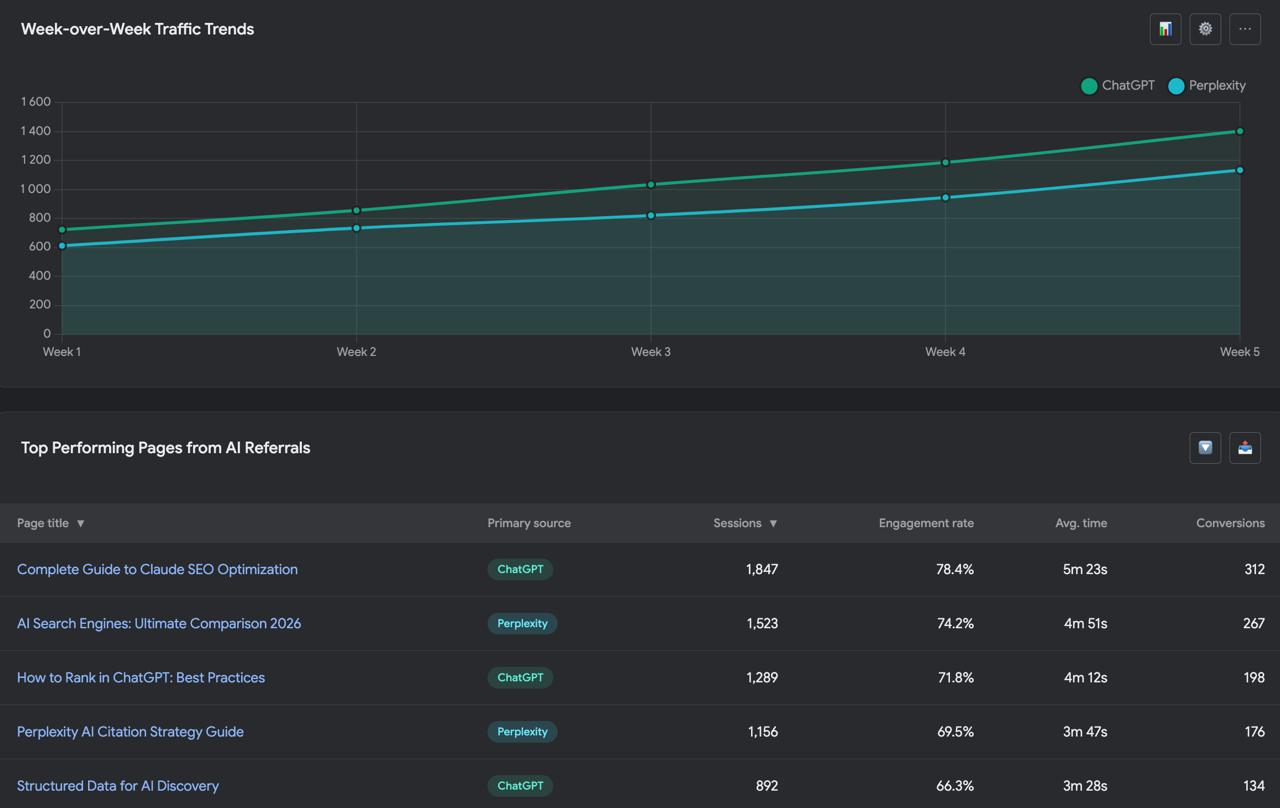Click the engagement rate 78.4%

955,569
